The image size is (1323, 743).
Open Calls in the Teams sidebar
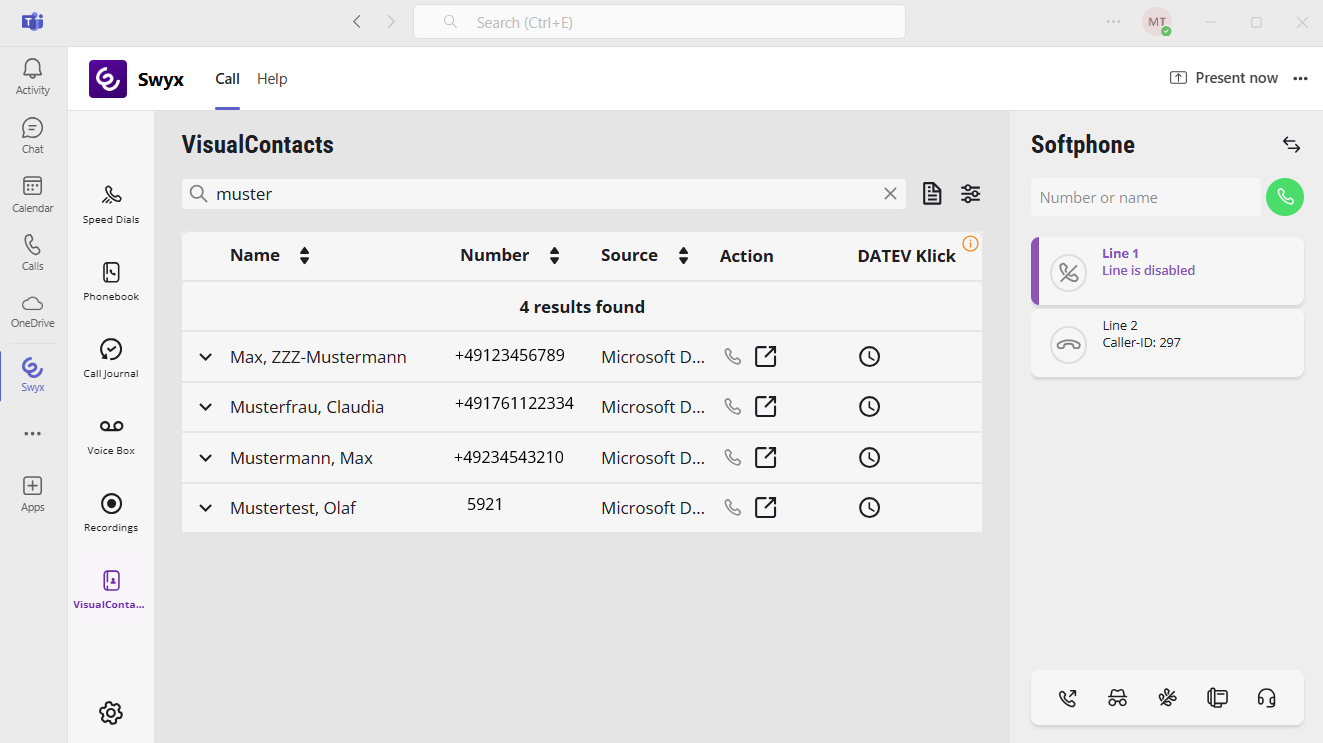pyautogui.click(x=33, y=253)
